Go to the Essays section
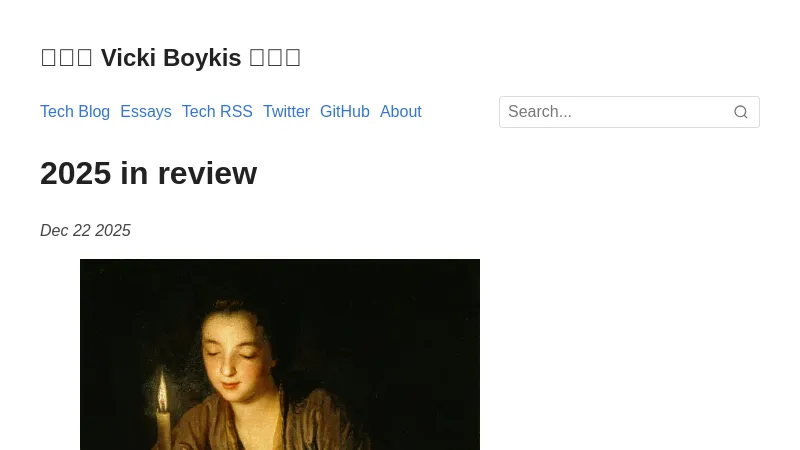Image resolution: width=800 pixels, height=450 pixels. [146, 111]
